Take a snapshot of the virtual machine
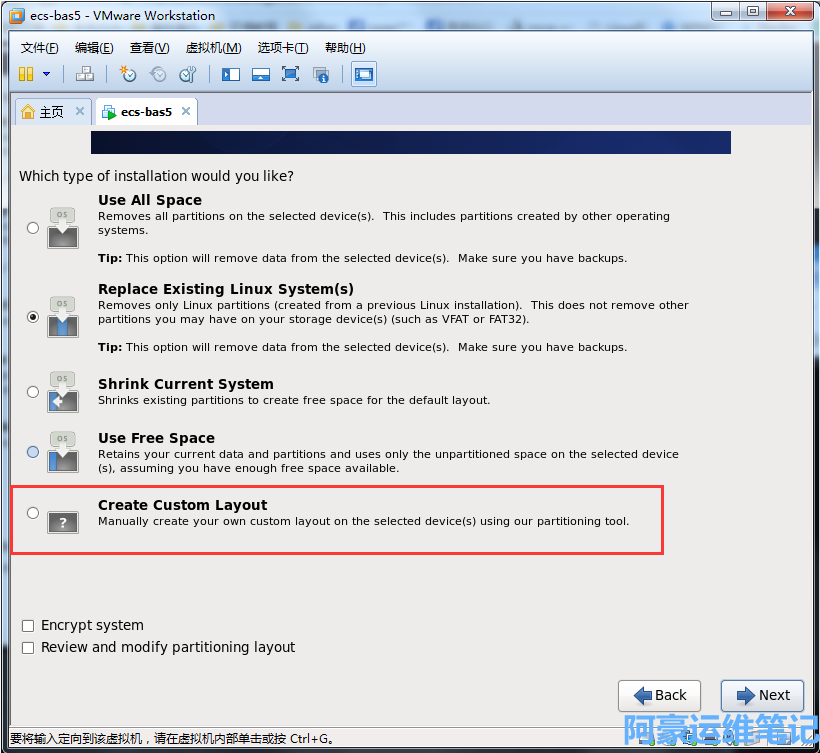This screenshot has width=820, height=753. click(x=128, y=74)
